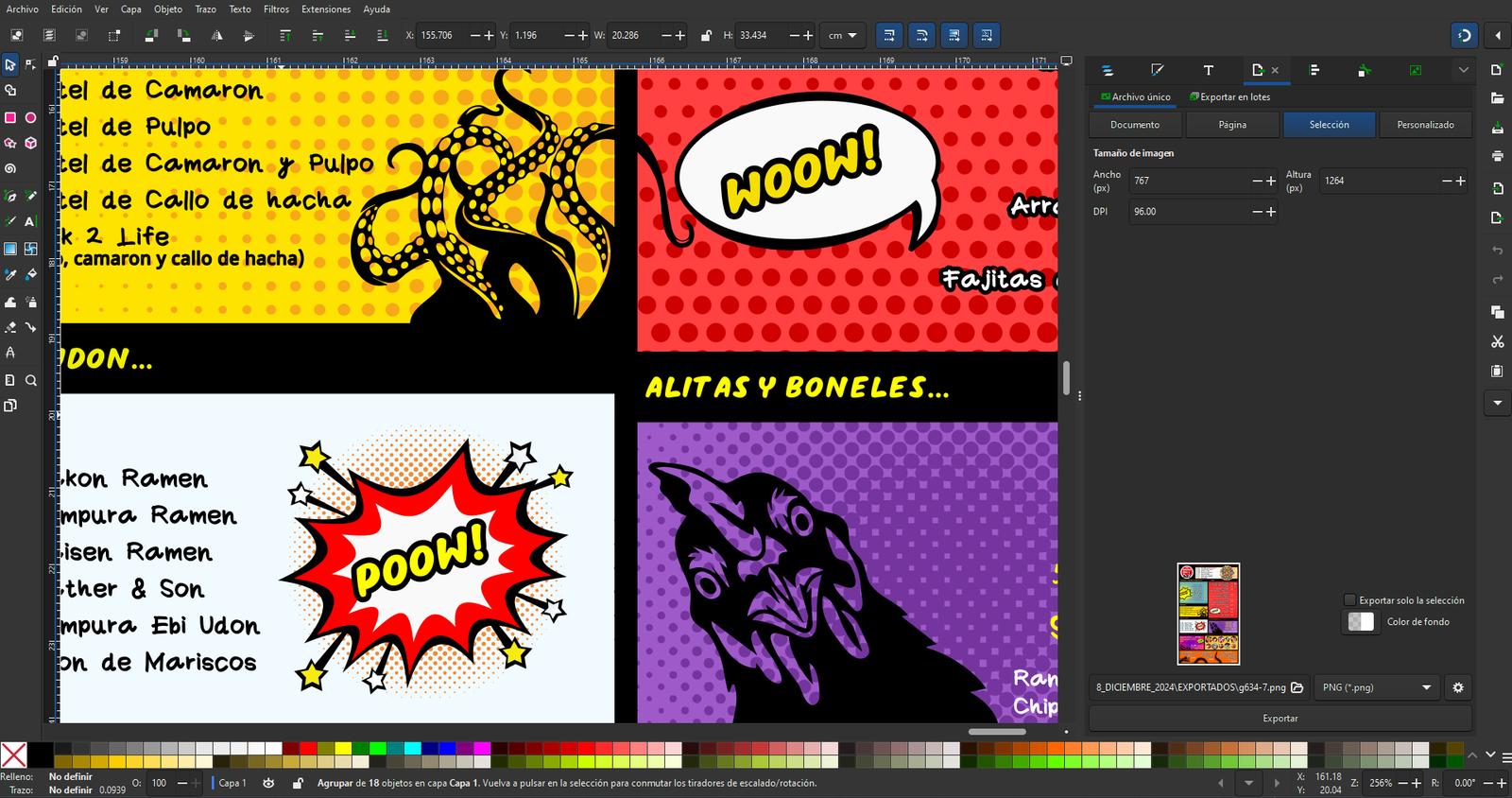Toggle width/height ratio lock
Viewport: 1512px width, 798px height.
coord(706,36)
